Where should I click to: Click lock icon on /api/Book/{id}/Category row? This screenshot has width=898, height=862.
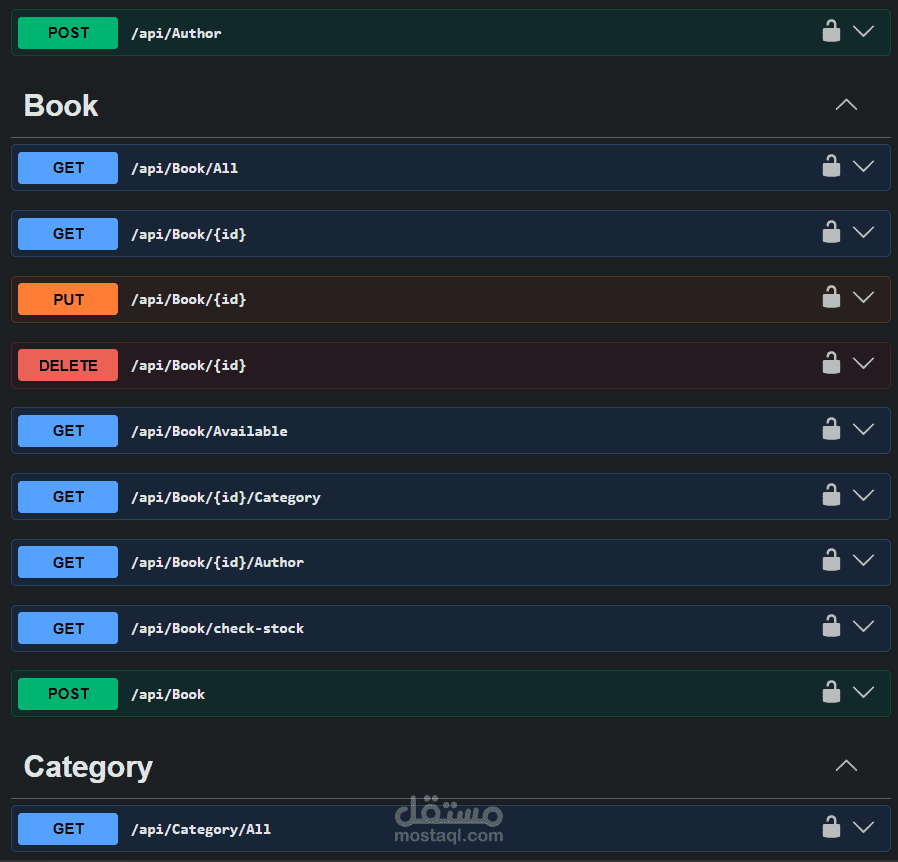[831, 495]
